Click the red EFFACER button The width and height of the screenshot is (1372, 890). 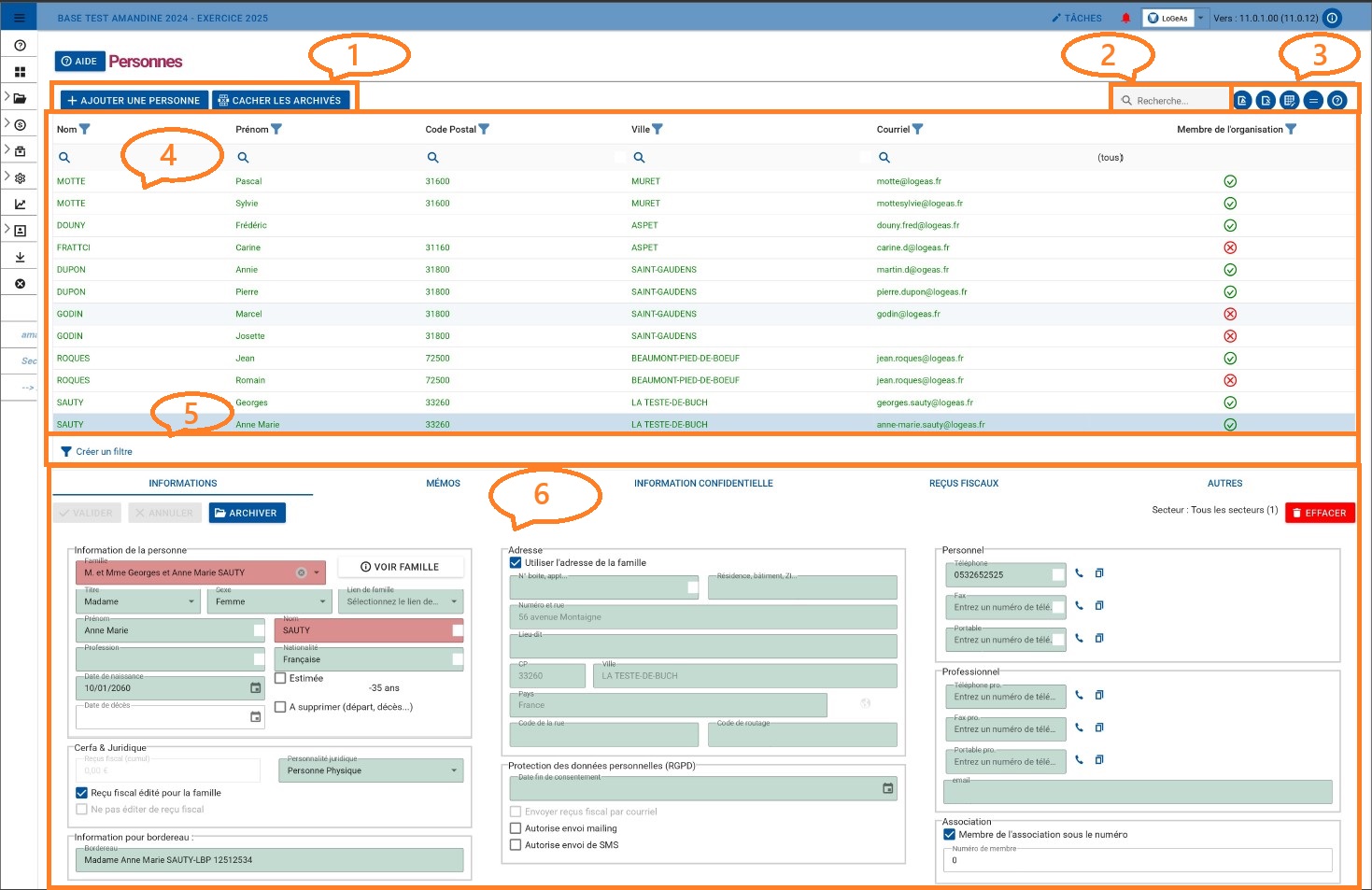click(1319, 513)
